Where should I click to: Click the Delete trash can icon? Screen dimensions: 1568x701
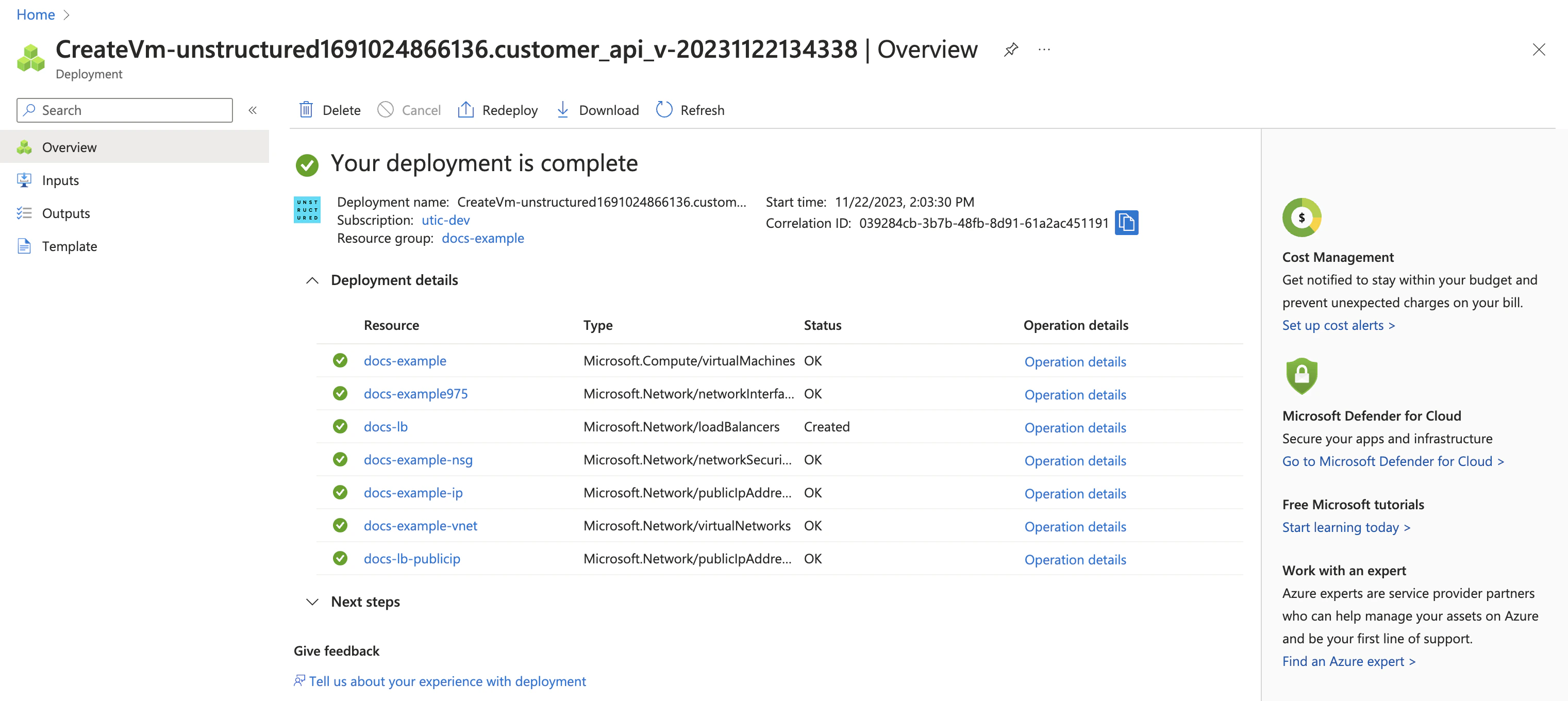coord(306,109)
